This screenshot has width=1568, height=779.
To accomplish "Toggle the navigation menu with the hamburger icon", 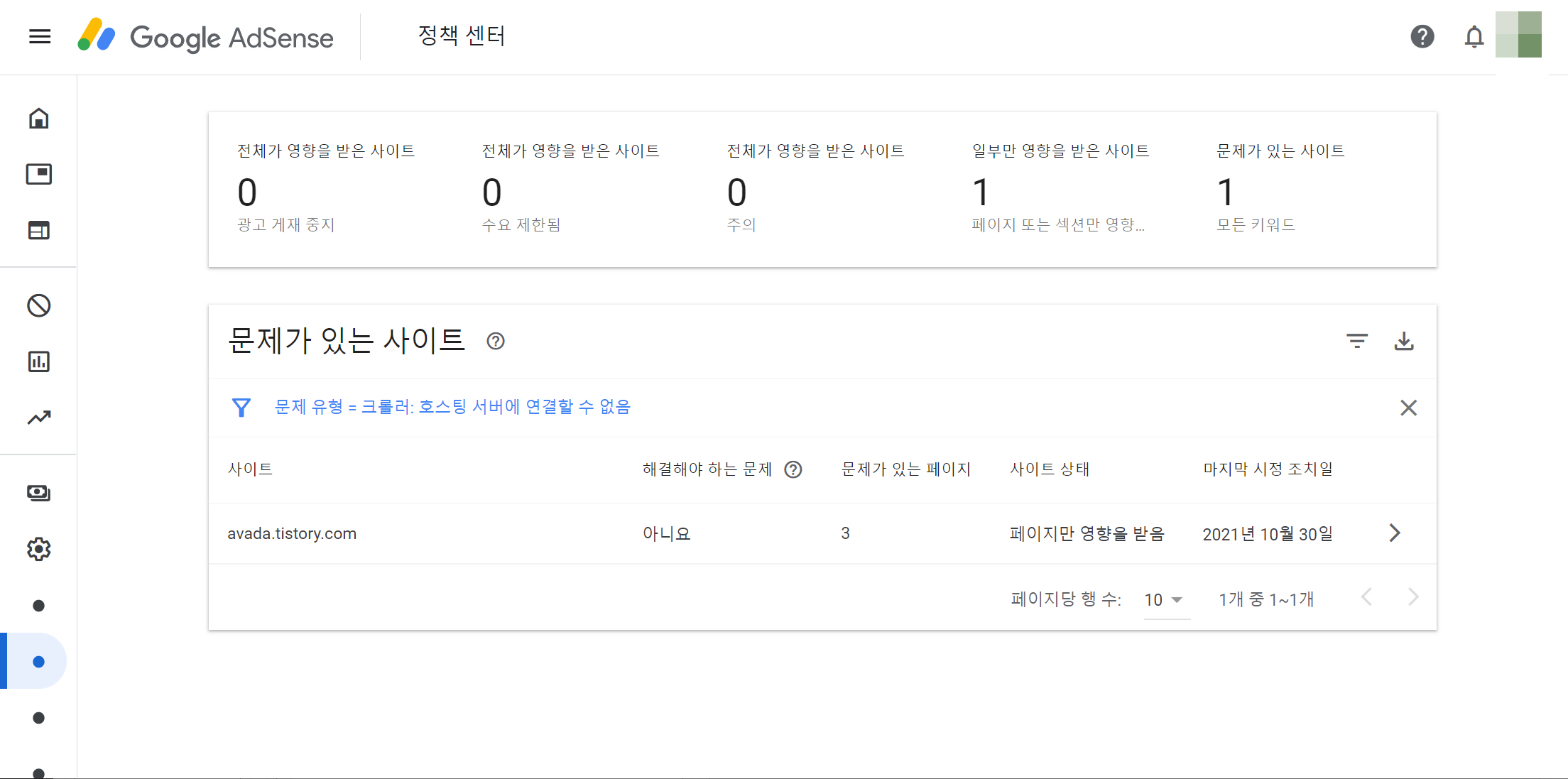I will 39,36.
